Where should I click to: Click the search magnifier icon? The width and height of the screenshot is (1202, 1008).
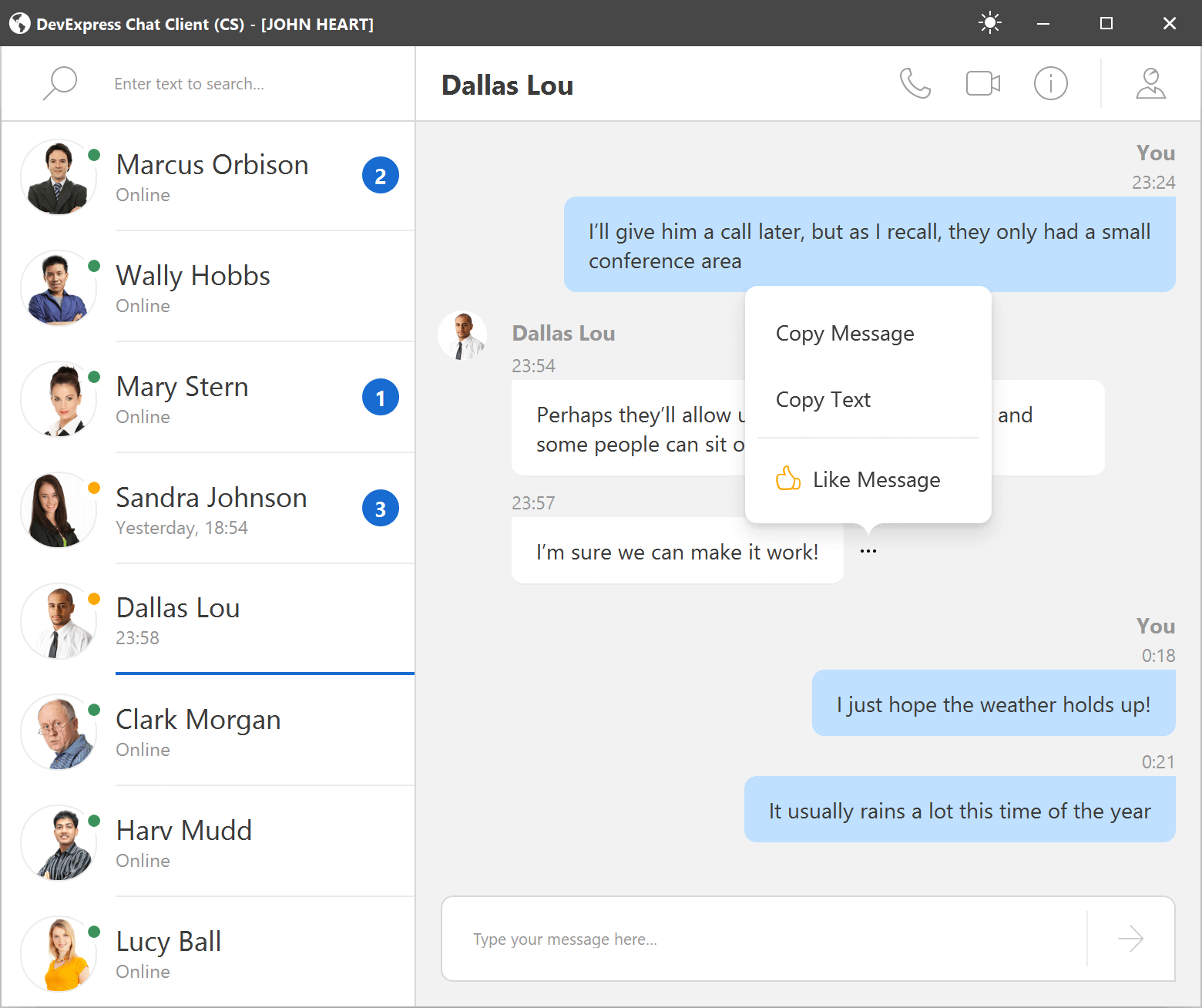pos(59,82)
